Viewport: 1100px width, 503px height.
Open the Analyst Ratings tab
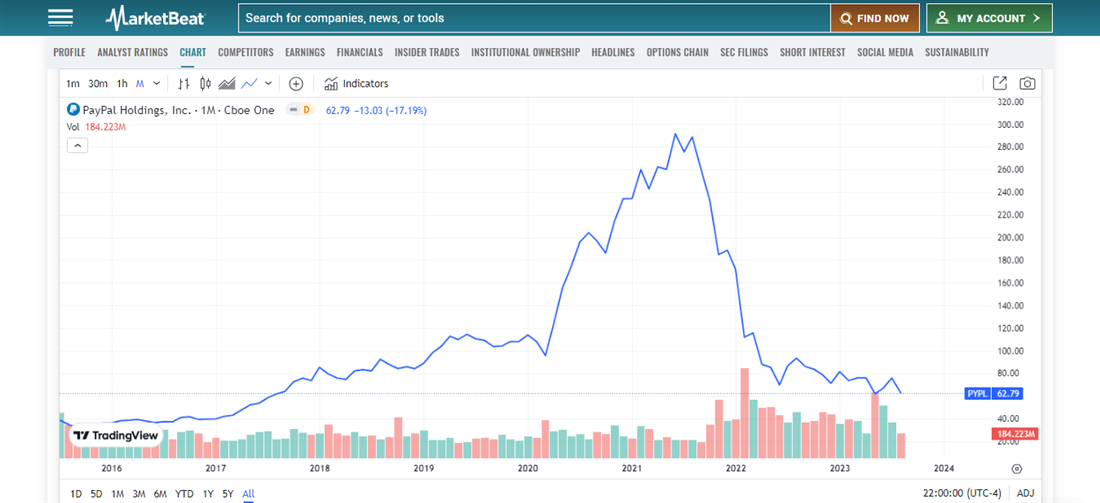point(132,52)
